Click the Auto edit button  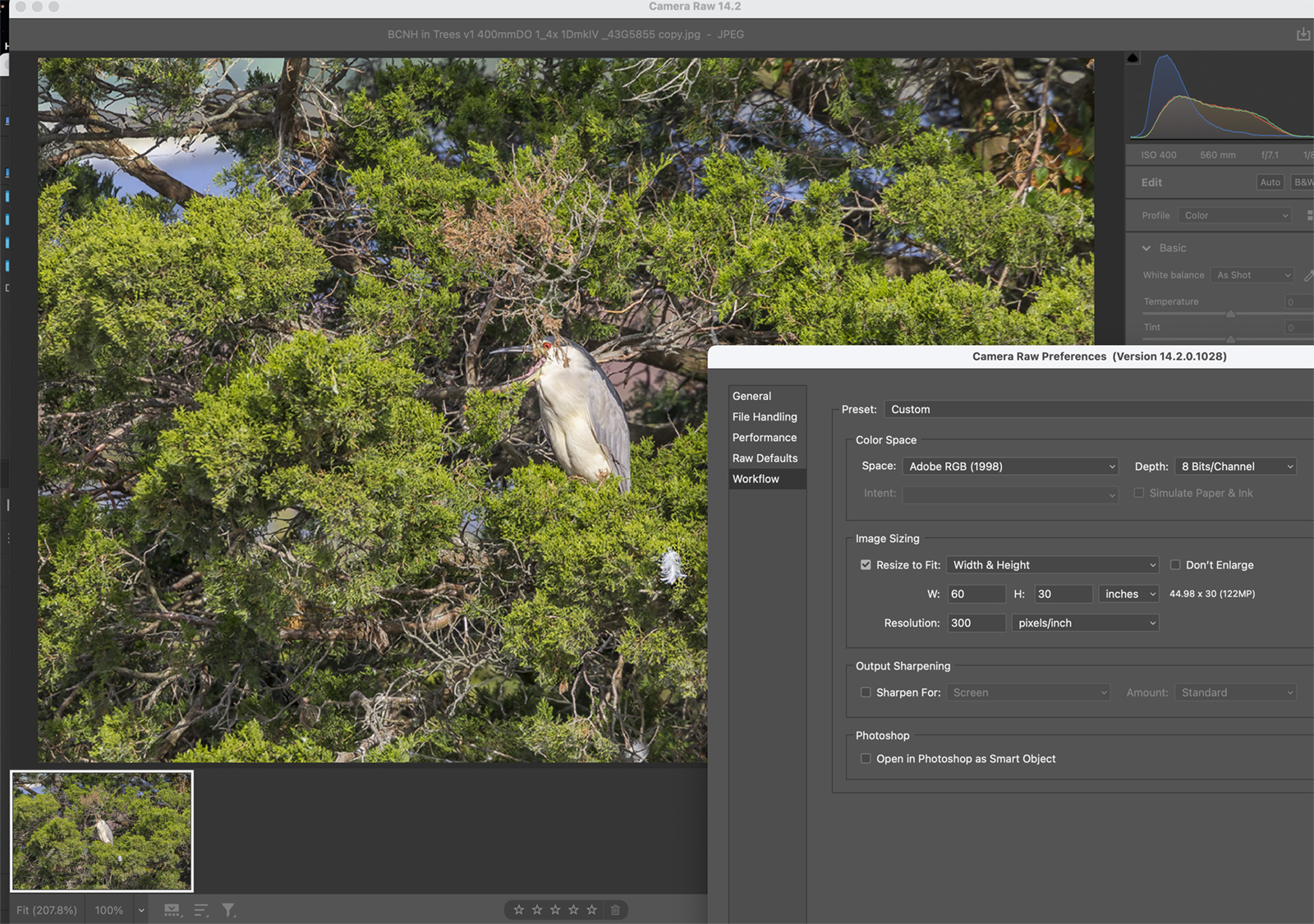[x=1270, y=182]
